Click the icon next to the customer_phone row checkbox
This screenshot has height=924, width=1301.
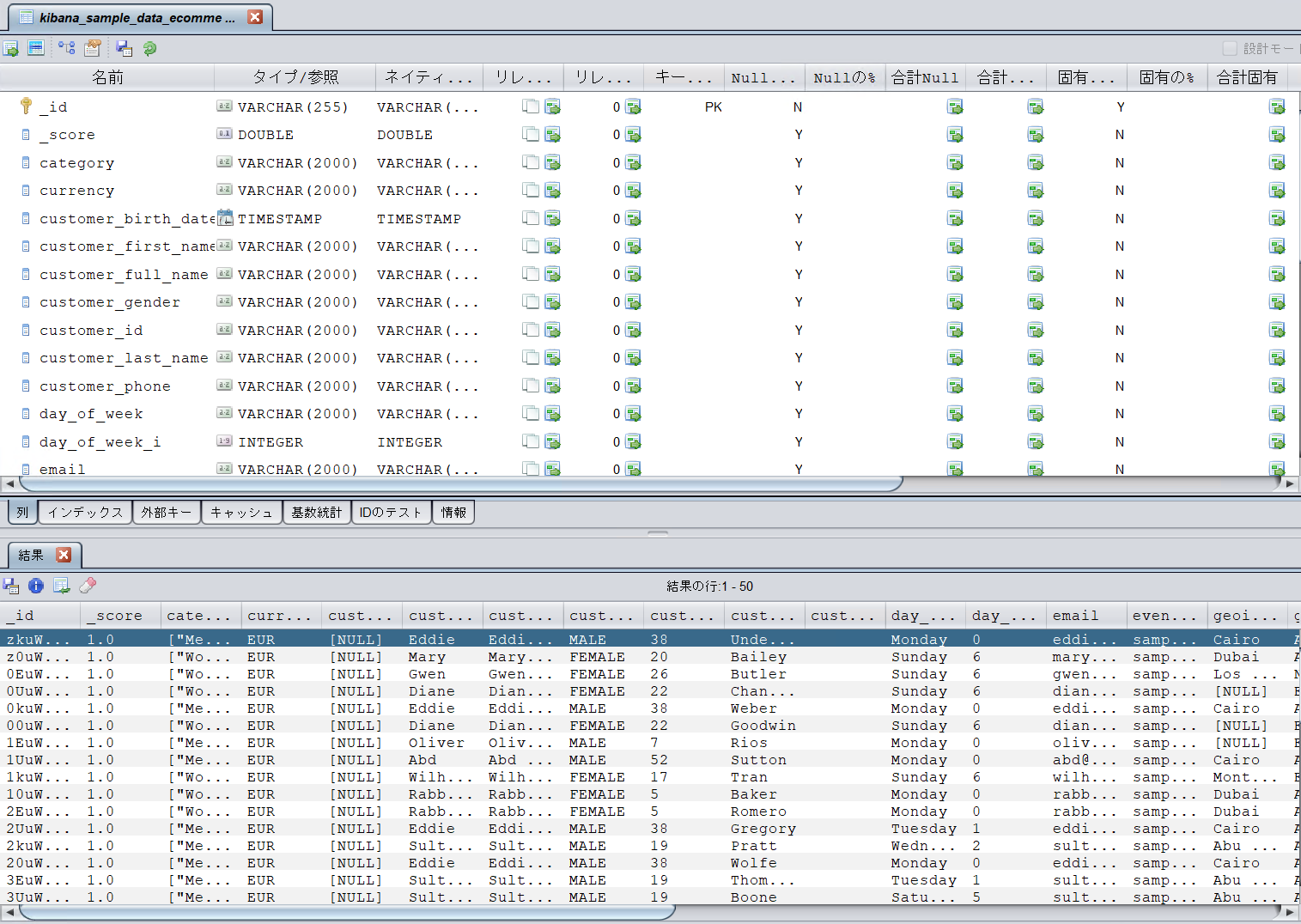point(553,386)
